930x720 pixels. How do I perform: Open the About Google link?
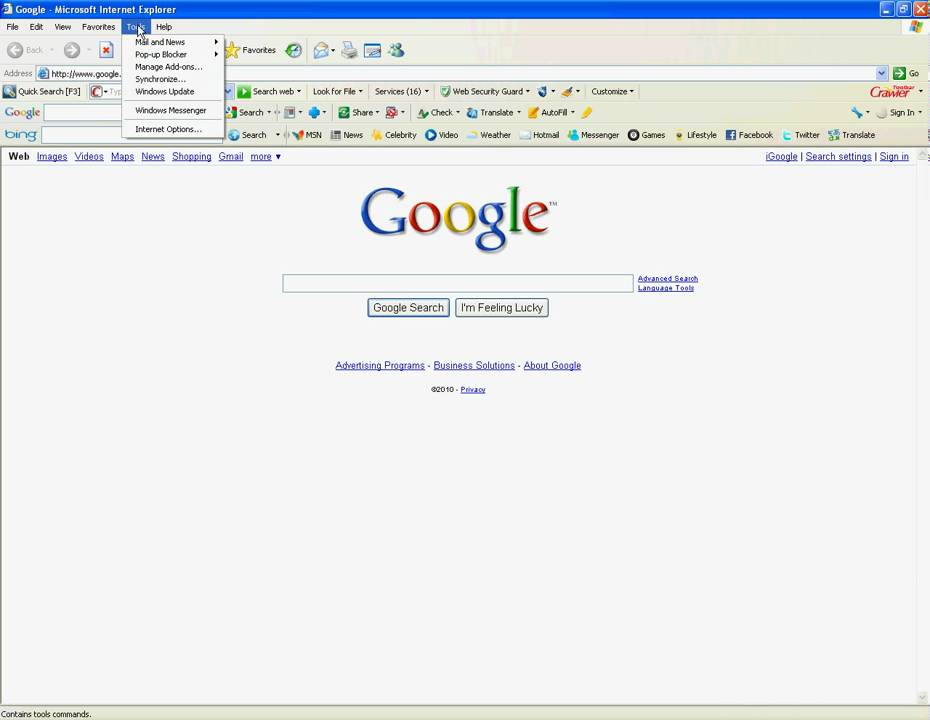click(x=552, y=366)
